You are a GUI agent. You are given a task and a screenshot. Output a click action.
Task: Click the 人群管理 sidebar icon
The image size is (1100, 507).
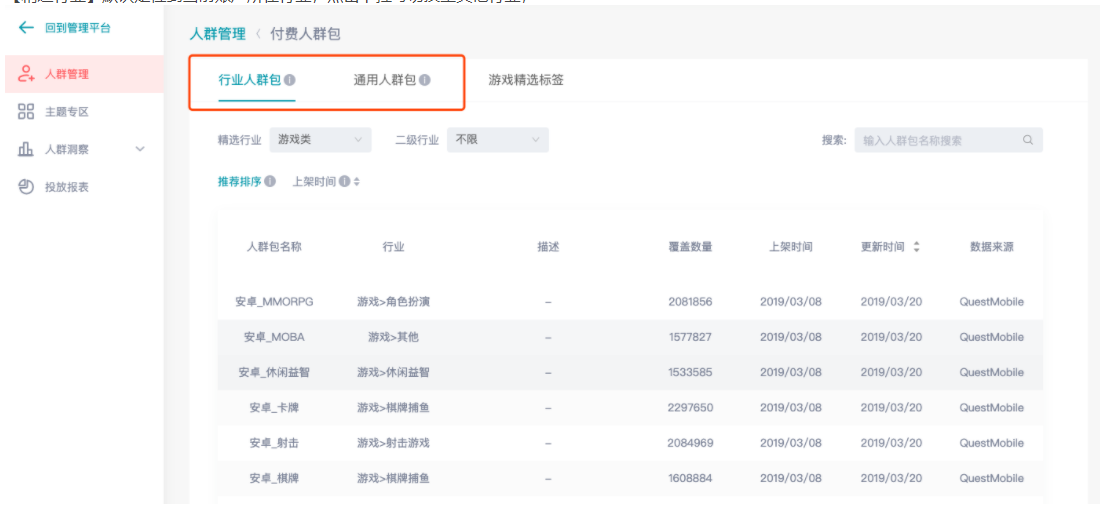click(x=27, y=74)
